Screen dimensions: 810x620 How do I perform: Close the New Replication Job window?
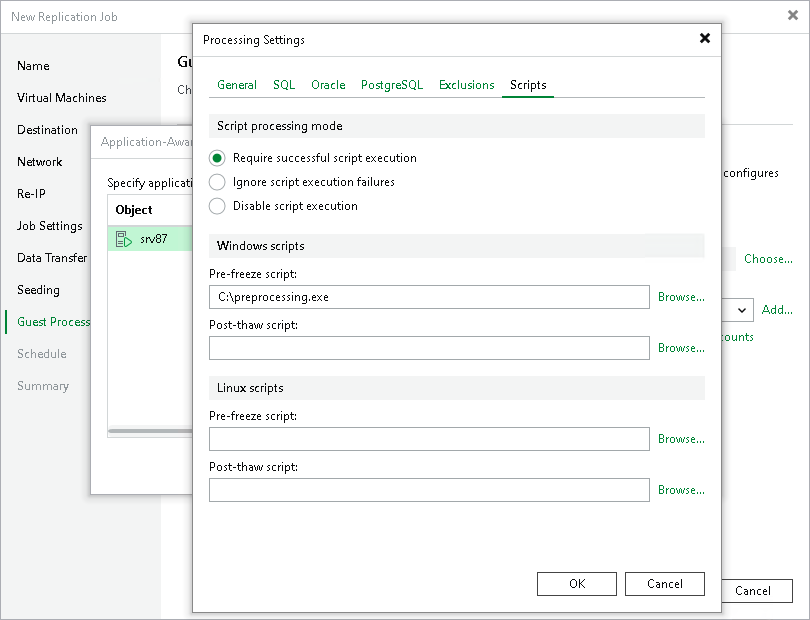coord(792,16)
